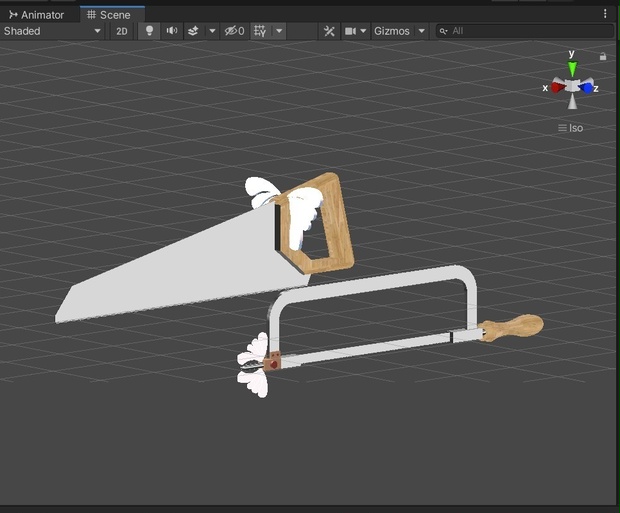Click the Gizmos button
The height and width of the screenshot is (513, 620).
[392, 31]
